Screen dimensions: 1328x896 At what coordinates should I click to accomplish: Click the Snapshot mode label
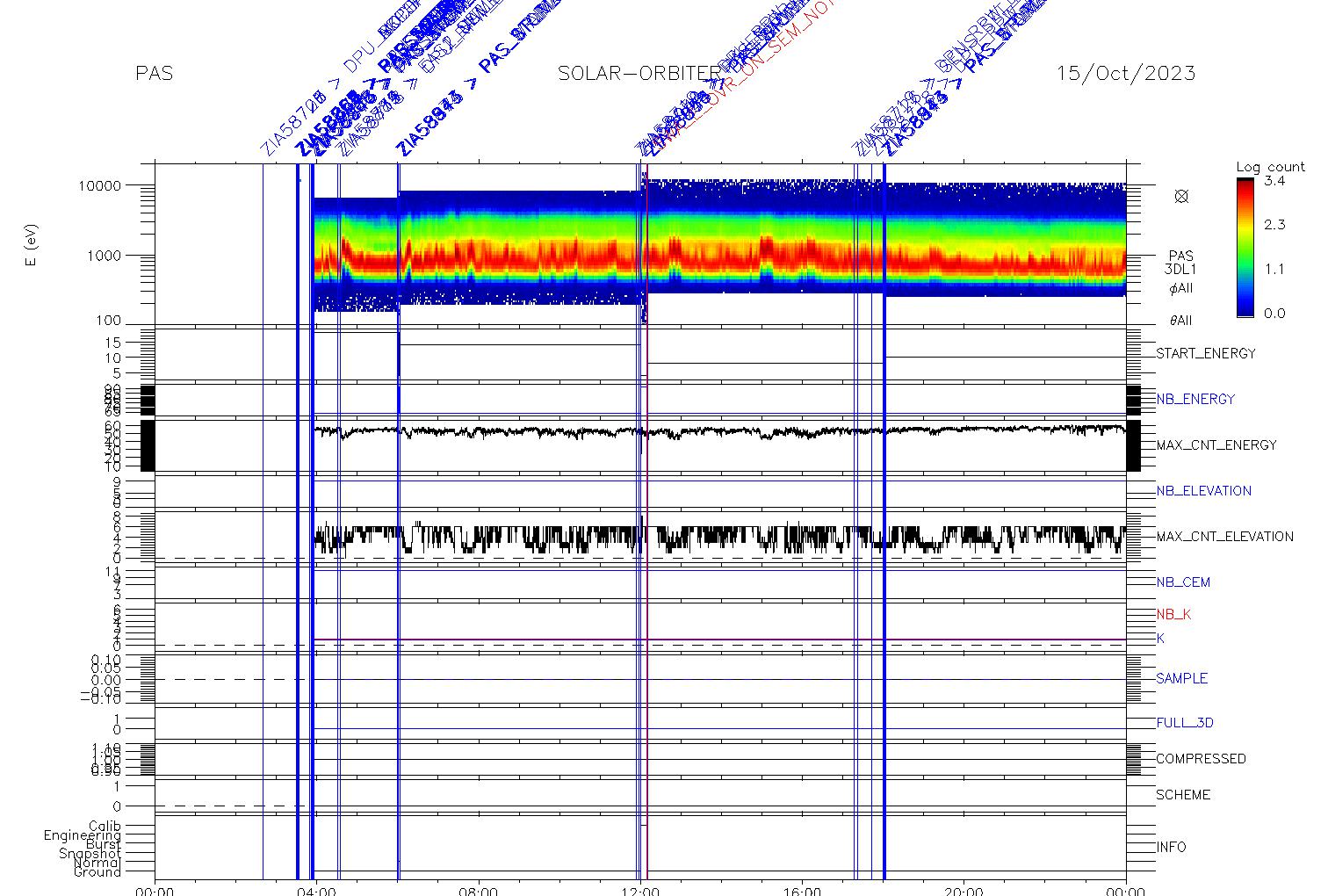click(90, 854)
